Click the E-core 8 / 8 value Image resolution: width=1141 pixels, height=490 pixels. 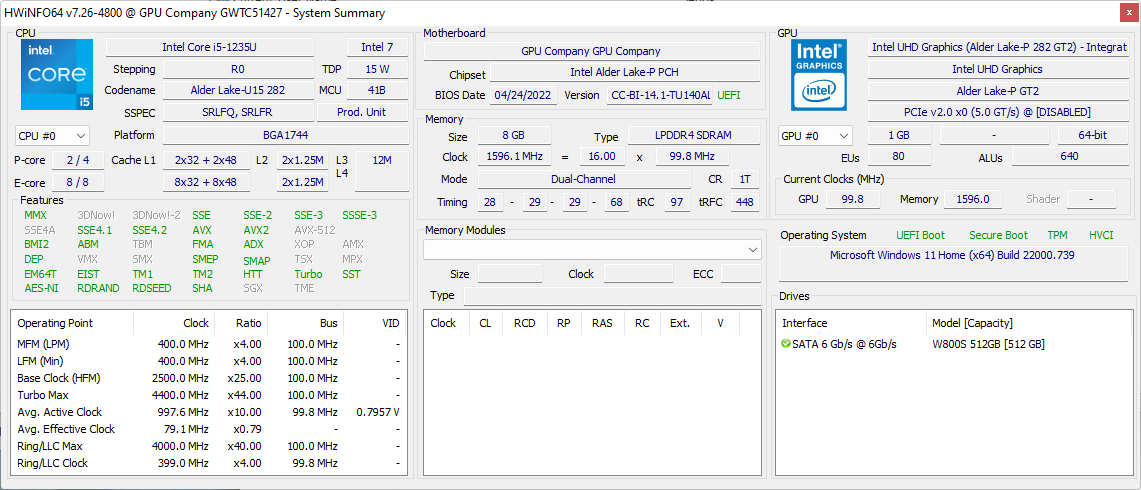pos(78,182)
